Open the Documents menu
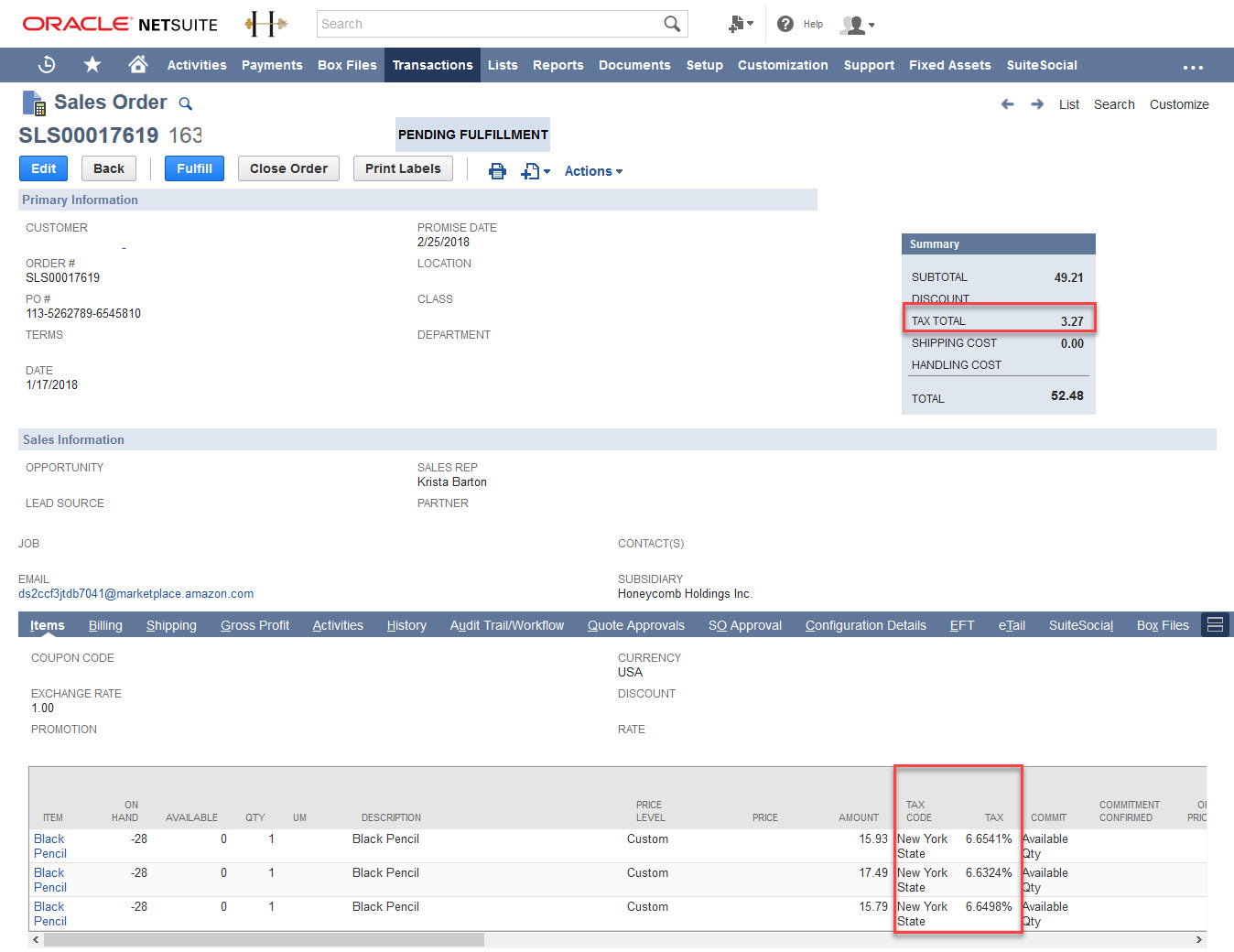Screen dimensions: 1234x952 634,65
